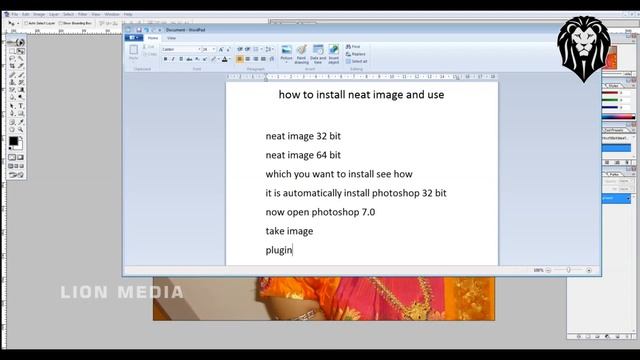Image resolution: width=640 pixels, height=360 pixels.
Task: Open the WordPad font family dropdown
Action: (199, 49)
